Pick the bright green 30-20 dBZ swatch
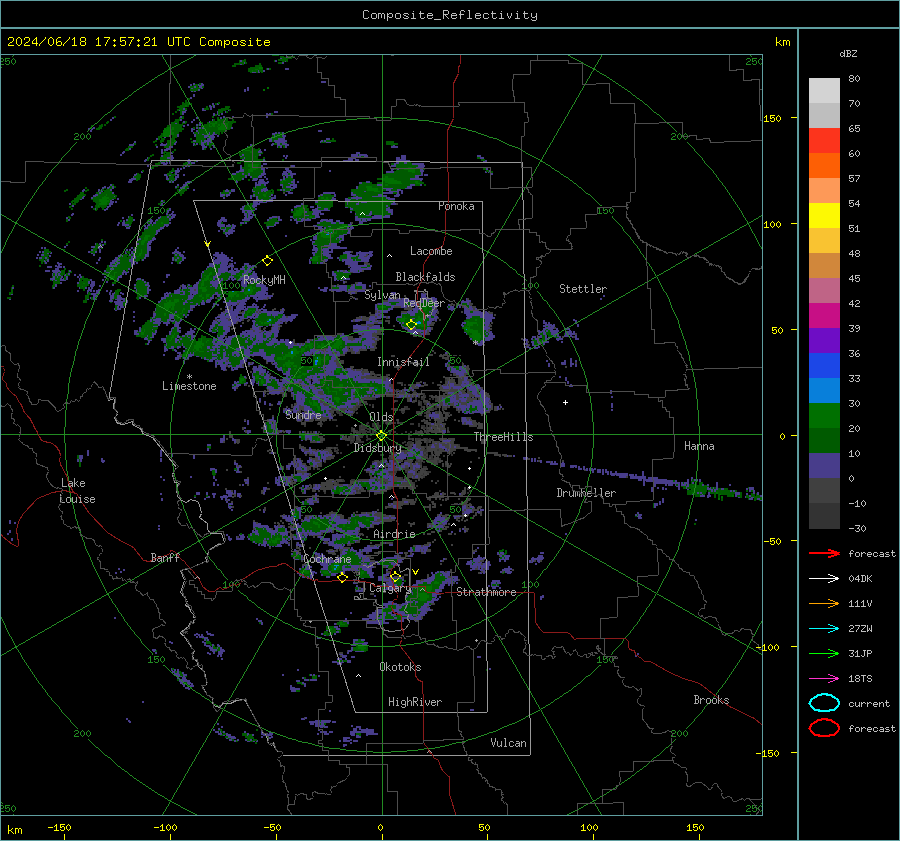The image size is (900, 841). click(824, 415)
